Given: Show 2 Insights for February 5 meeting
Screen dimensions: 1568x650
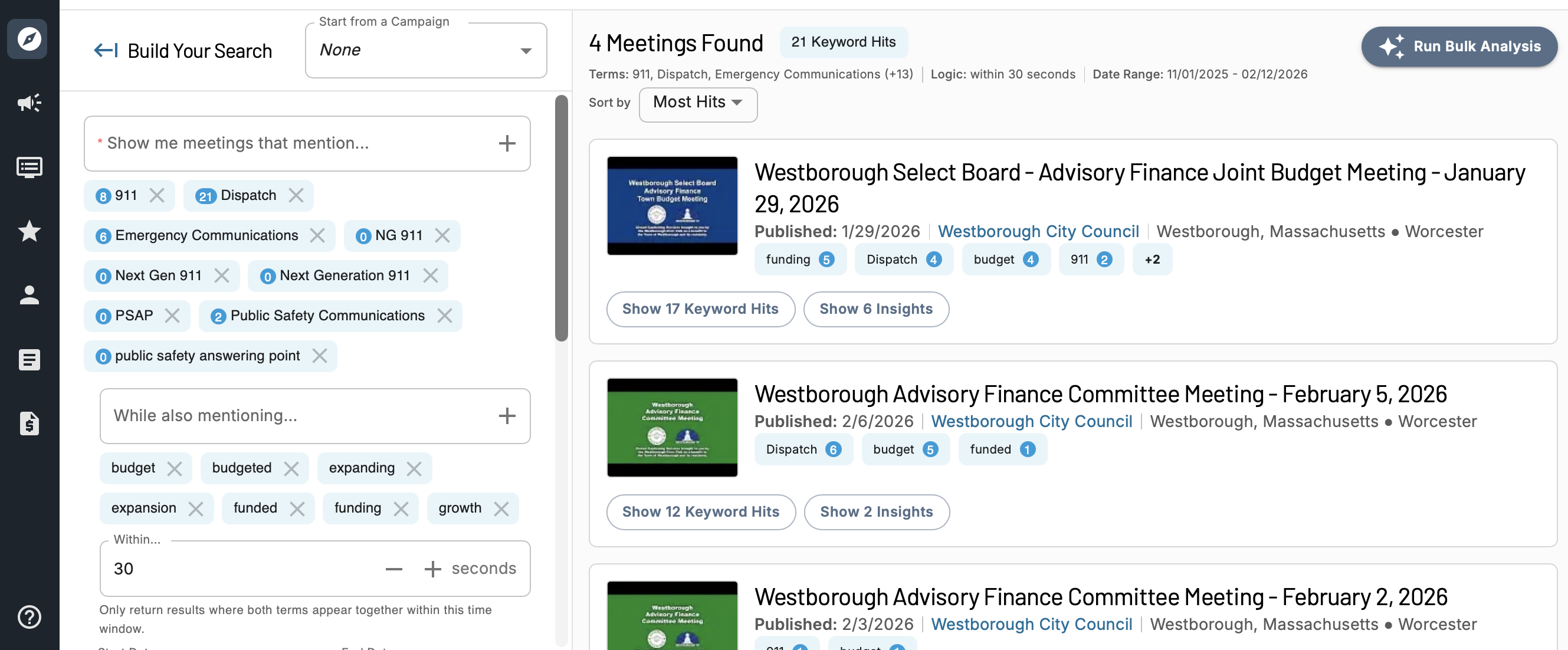Looking at the screenshot, I should (x=876, y=512).
